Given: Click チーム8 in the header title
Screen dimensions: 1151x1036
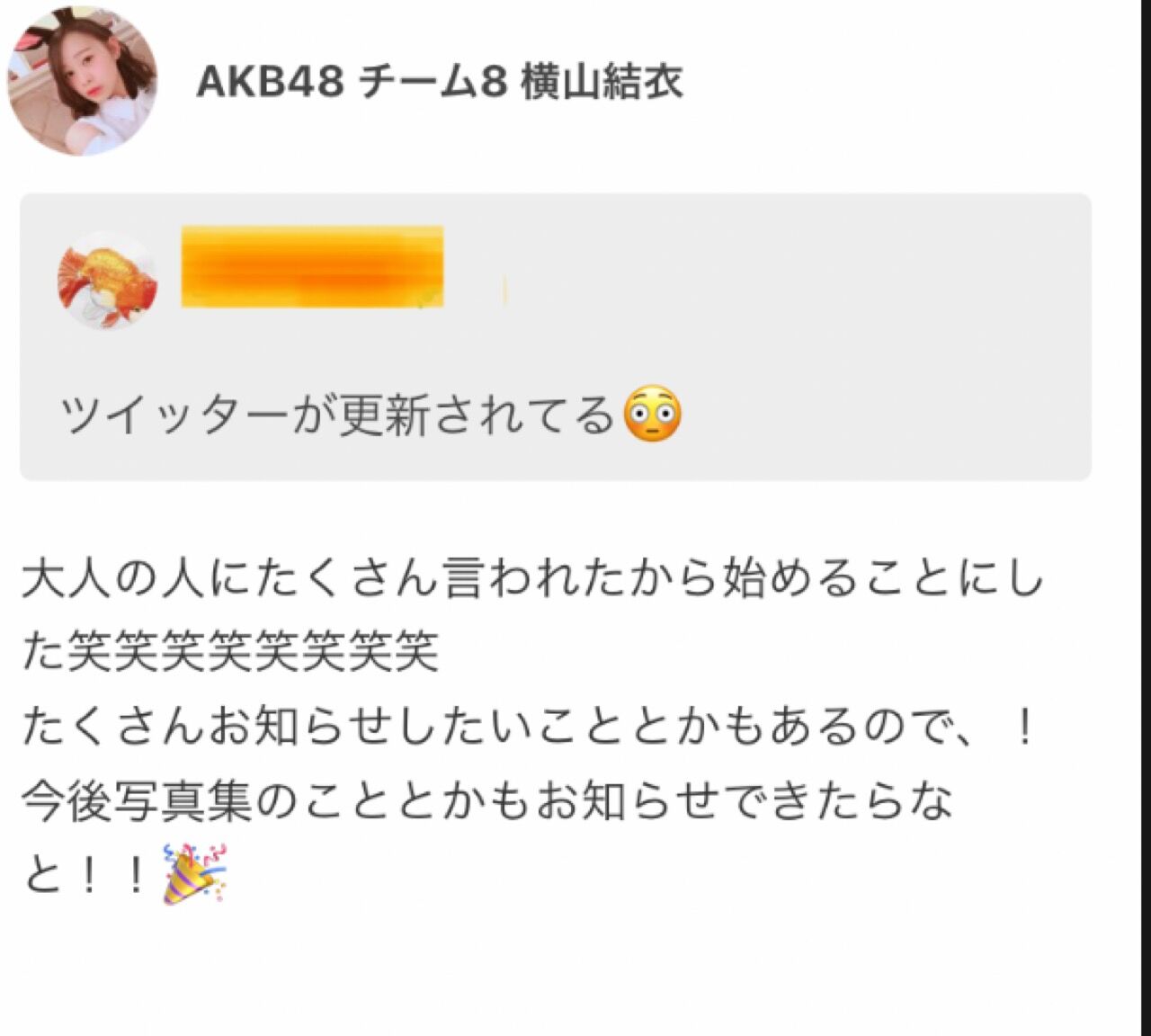Looking at the screenshot, I should (x=433, y=83).
